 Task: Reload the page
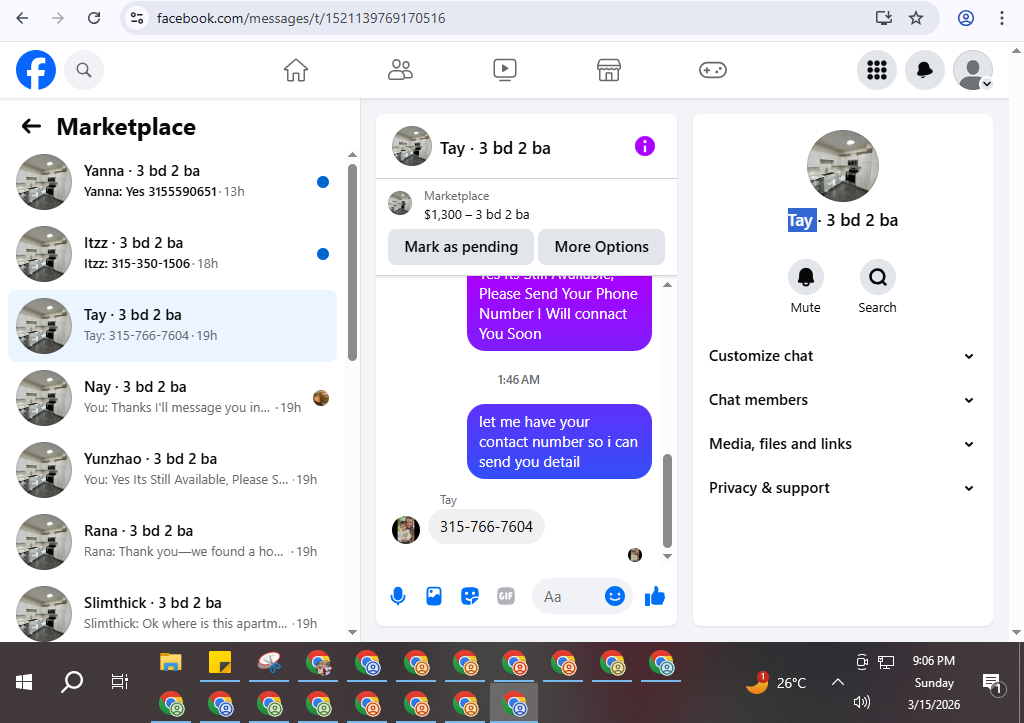(94, 18)
